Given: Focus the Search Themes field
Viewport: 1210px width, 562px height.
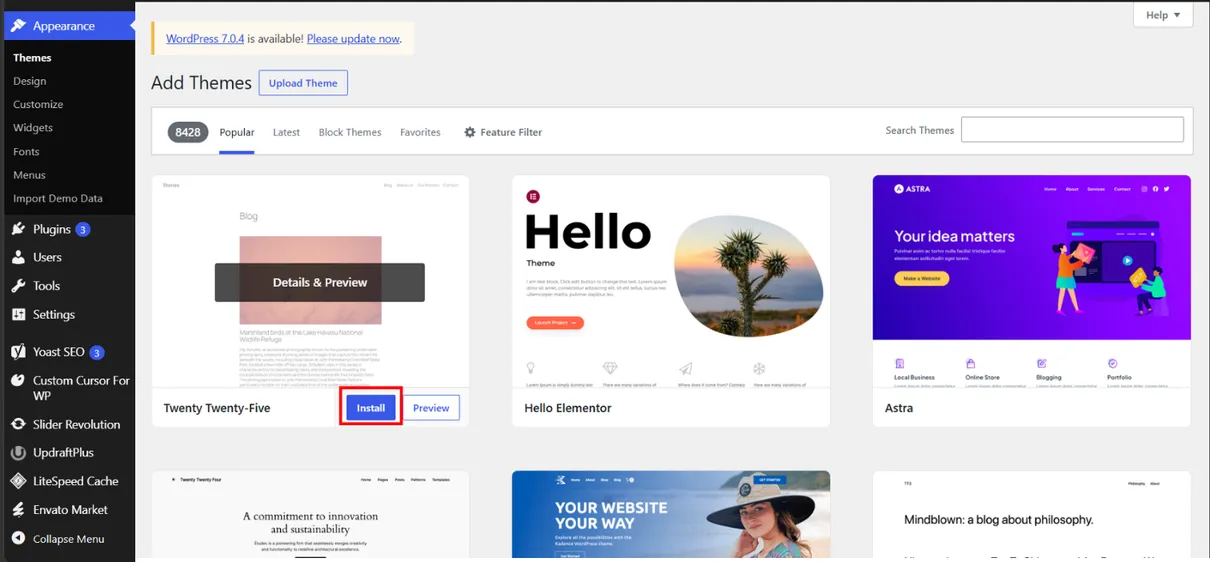Looking at the screenshot, I should [1072, 129].
